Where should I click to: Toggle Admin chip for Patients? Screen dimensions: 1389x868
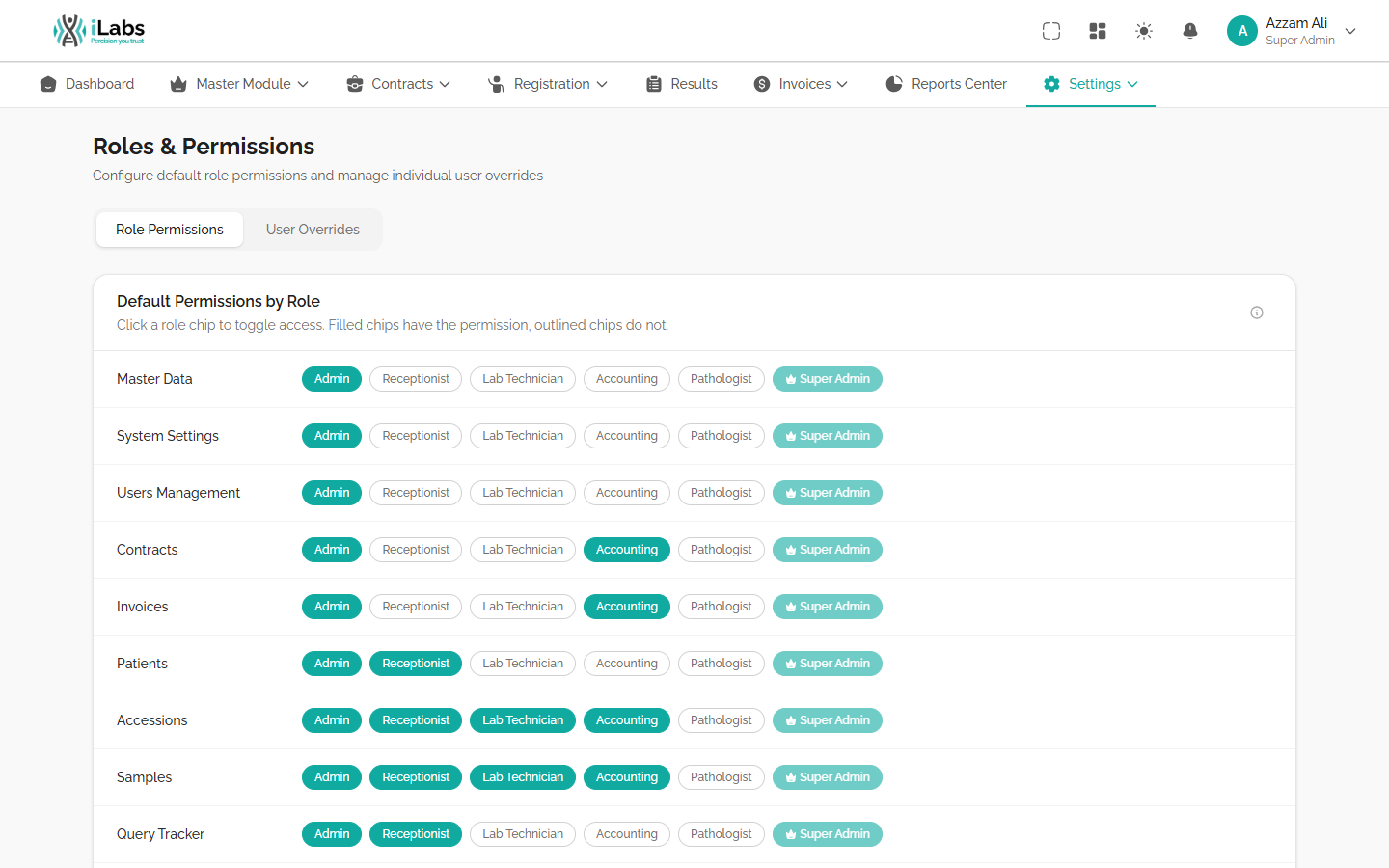332,664
